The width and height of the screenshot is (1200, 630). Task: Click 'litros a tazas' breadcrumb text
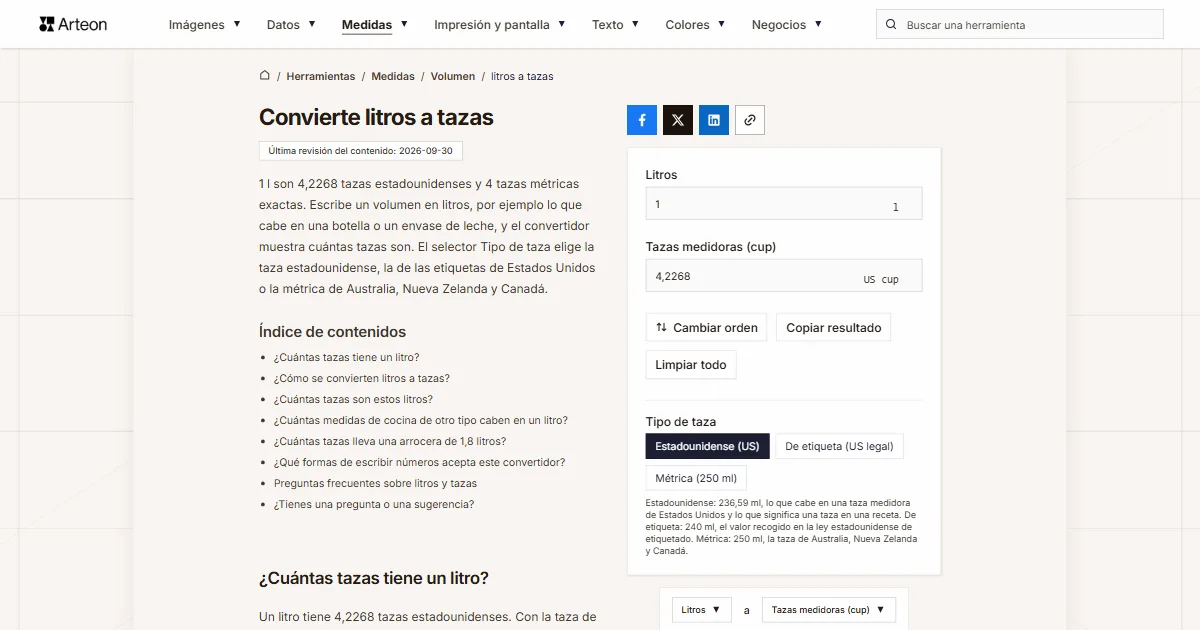pyautogui.click(x=522, y=76)
